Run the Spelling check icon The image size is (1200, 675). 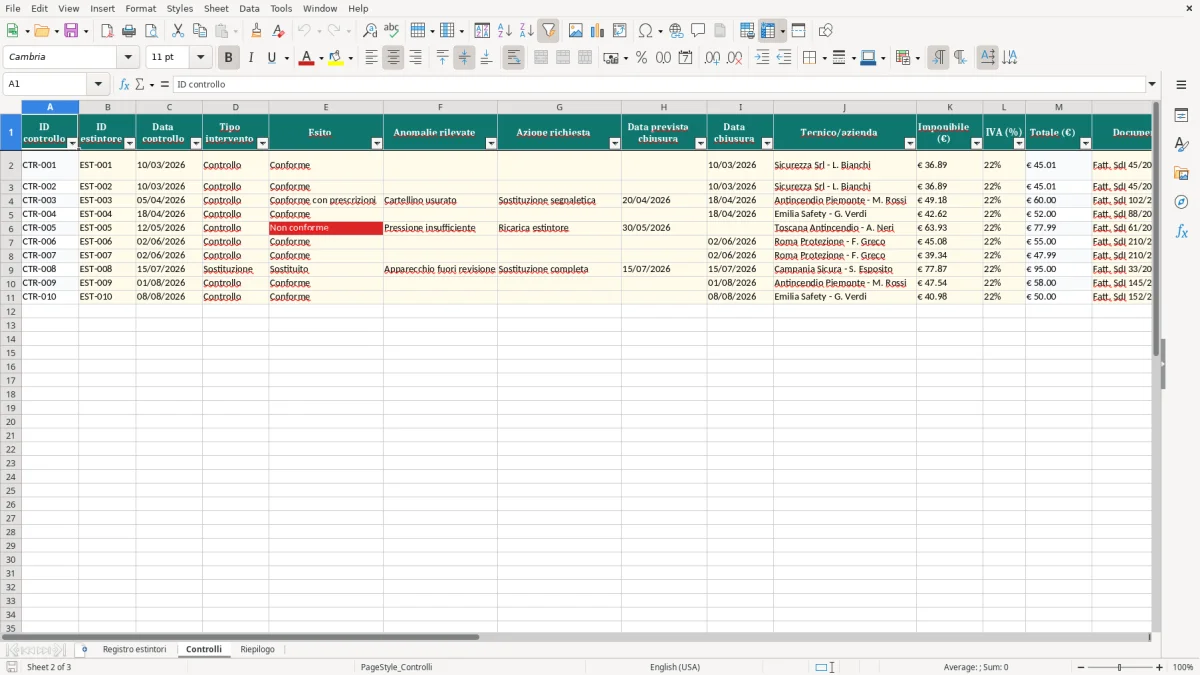(392, 31)
